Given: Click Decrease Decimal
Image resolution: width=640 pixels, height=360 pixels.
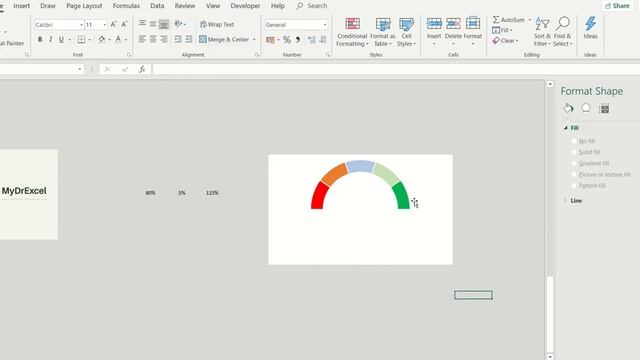Looking at the screenshot, I should (x=323, y=40).
